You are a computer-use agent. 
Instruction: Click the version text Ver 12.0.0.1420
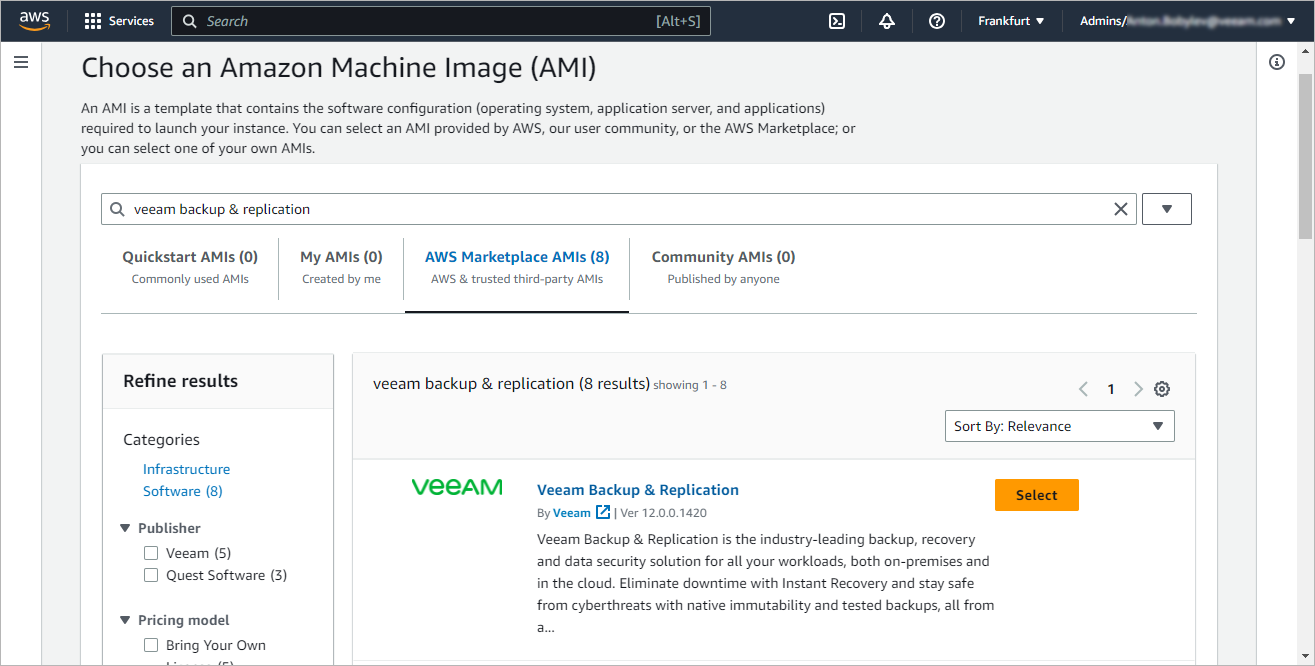(664, 513)
